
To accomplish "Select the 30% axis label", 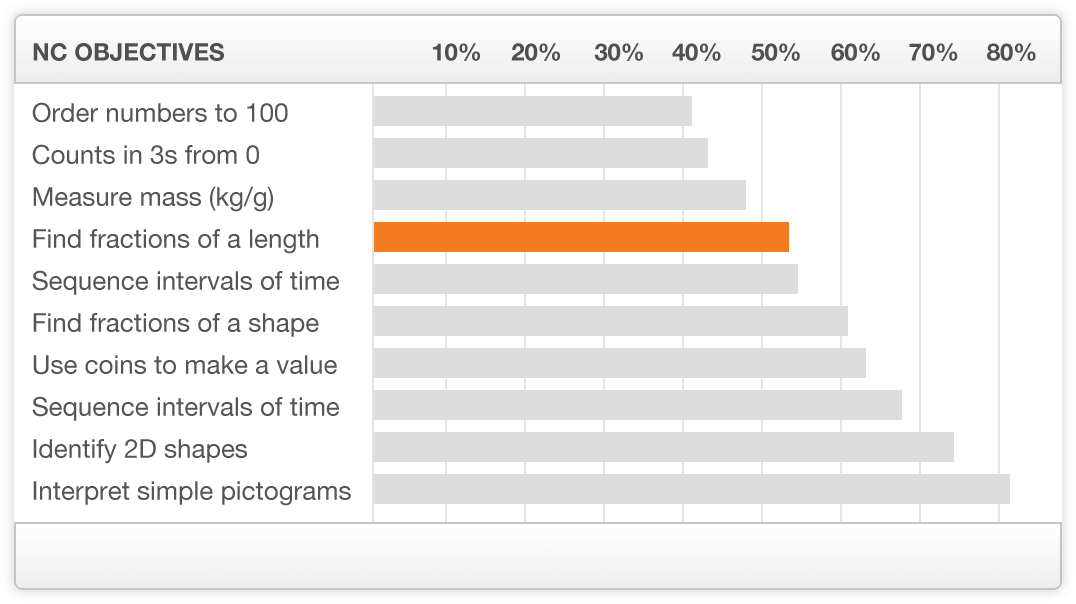I will (x=618, y=53).
